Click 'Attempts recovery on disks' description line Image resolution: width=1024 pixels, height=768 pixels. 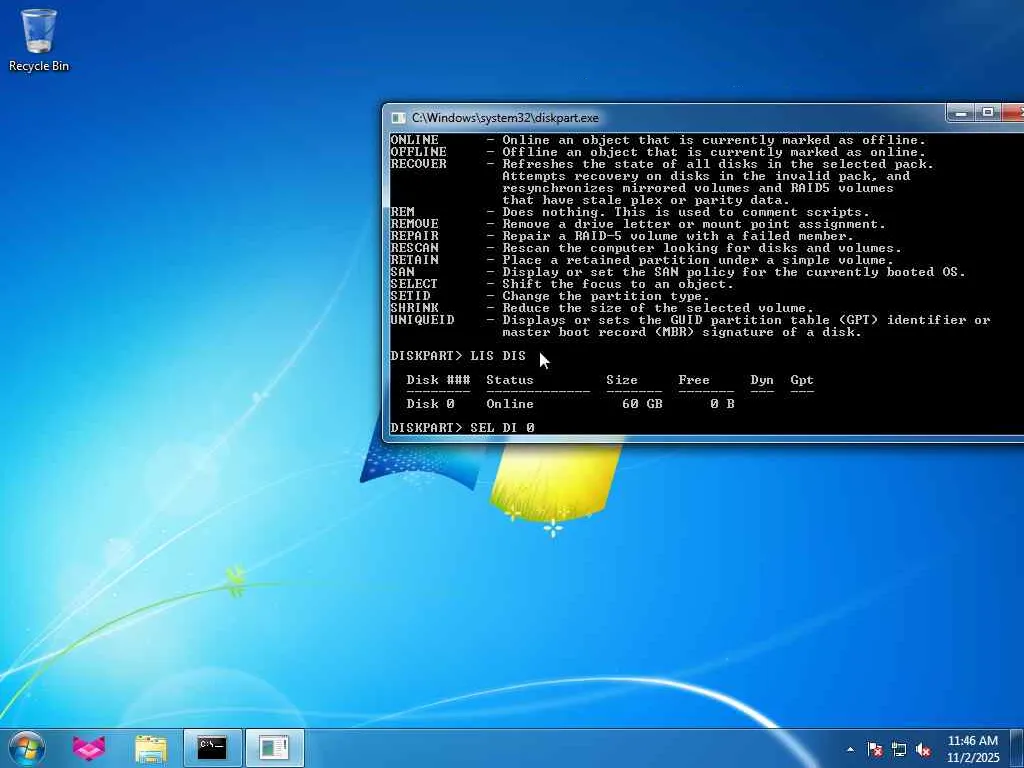coord(706,176)
